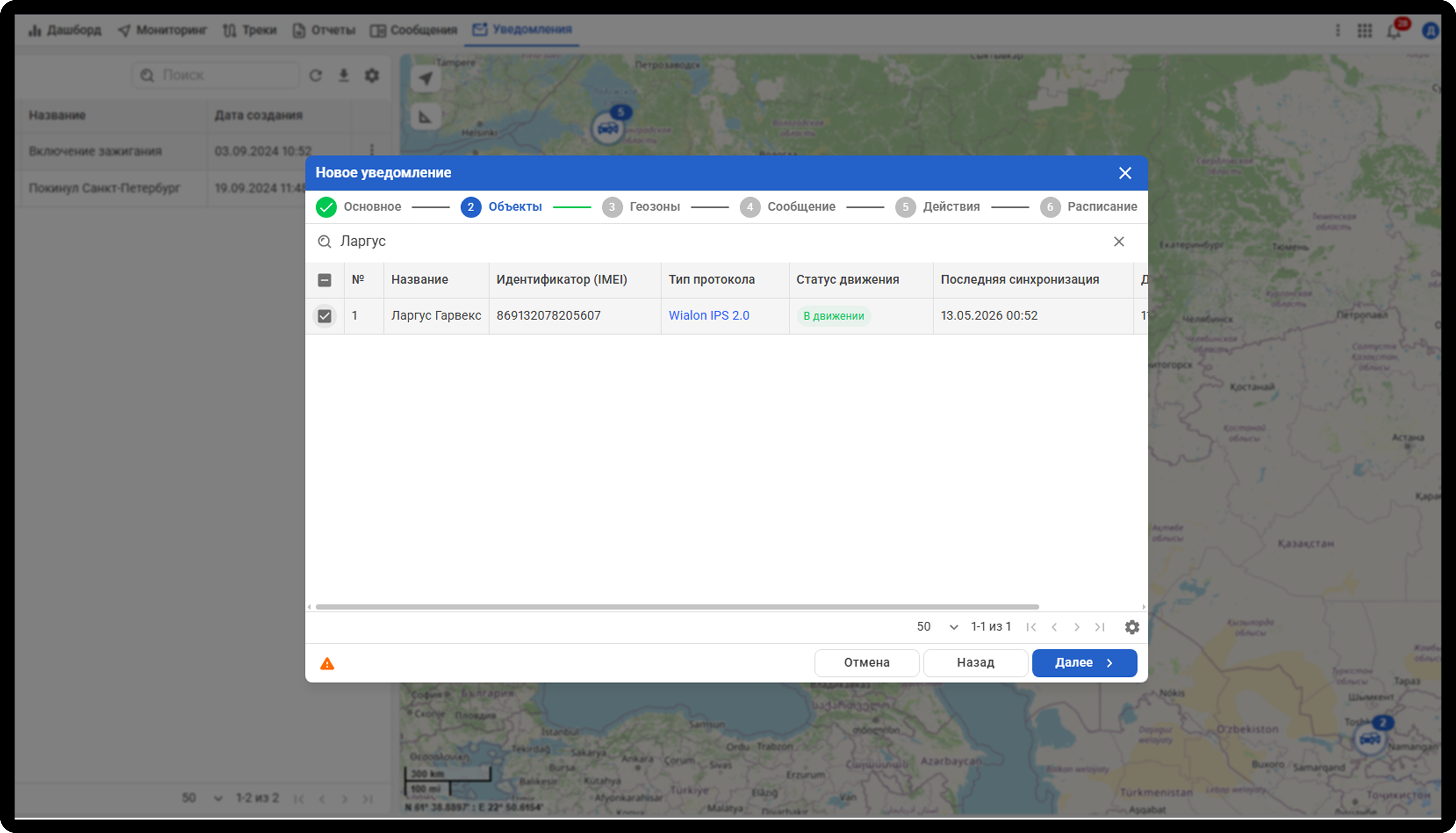The image size is (1456, 833).
Task: Click the Далее button
Action: (1084, 663)
